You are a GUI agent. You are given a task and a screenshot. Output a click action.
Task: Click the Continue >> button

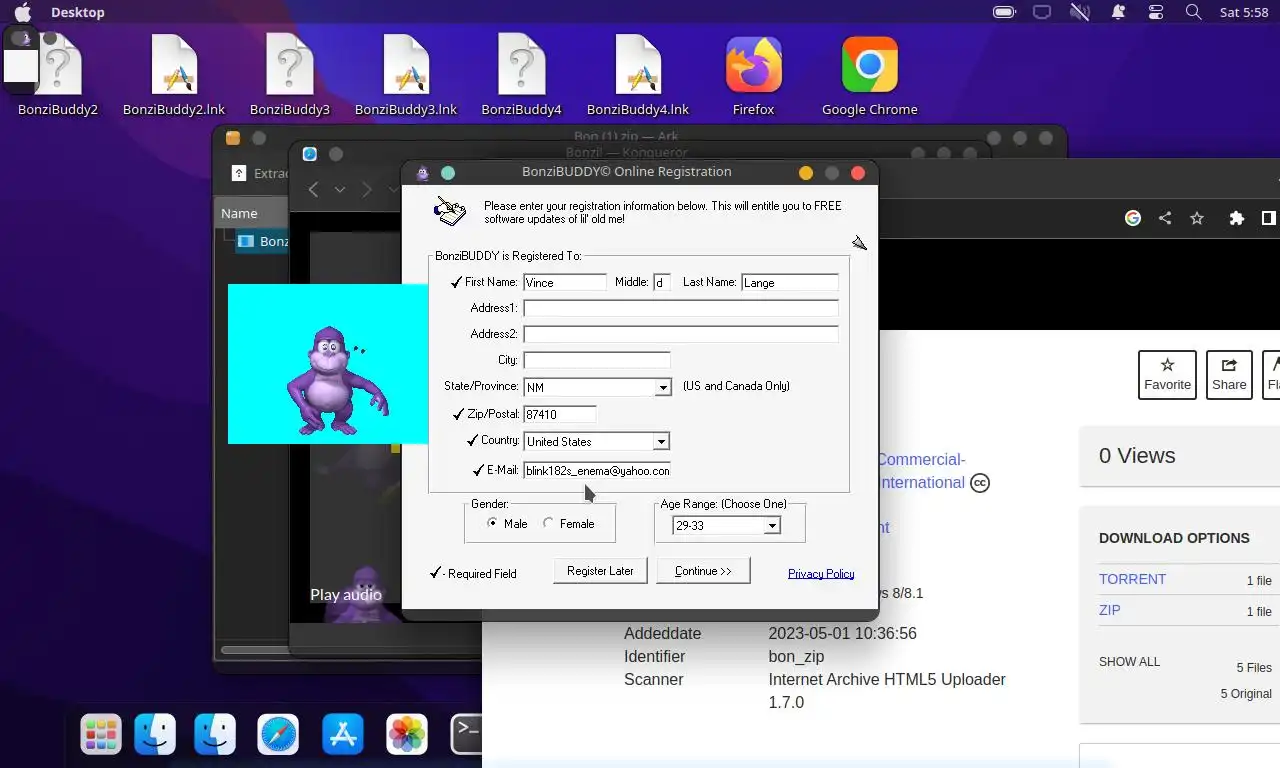[703, 571]
